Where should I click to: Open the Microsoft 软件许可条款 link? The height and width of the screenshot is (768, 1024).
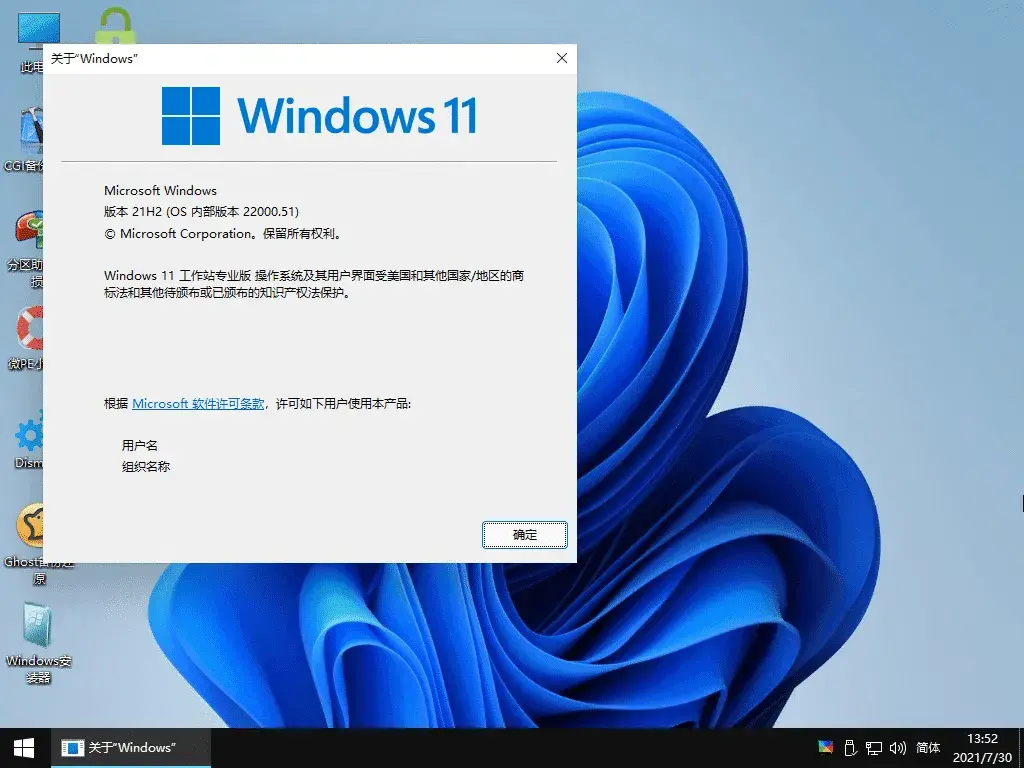click(198, 404)
